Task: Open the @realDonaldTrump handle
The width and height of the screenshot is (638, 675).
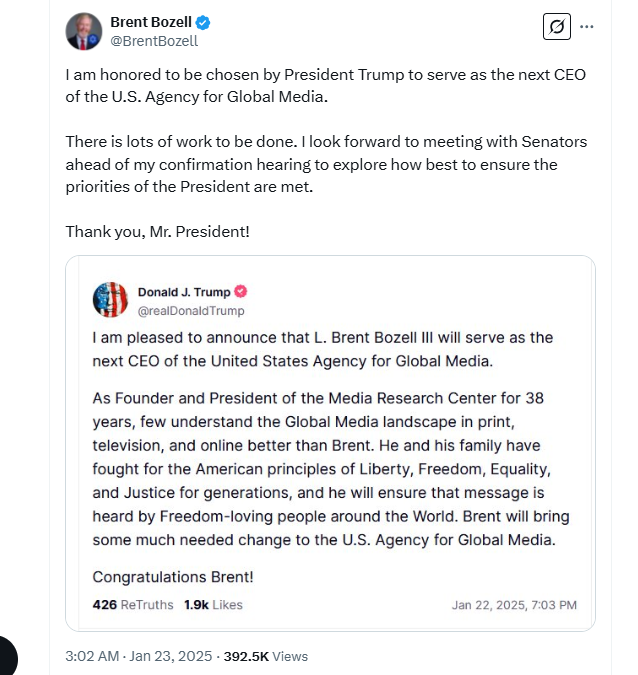Action: (191, 310)
